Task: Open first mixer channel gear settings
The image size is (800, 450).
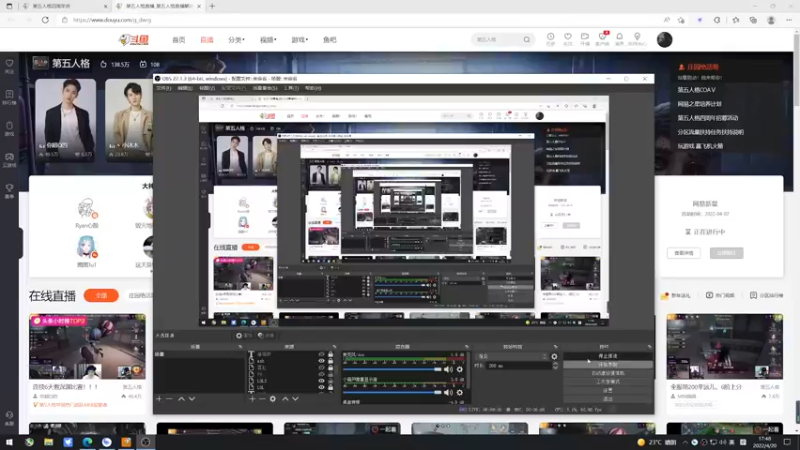Action: coord(460,369)
